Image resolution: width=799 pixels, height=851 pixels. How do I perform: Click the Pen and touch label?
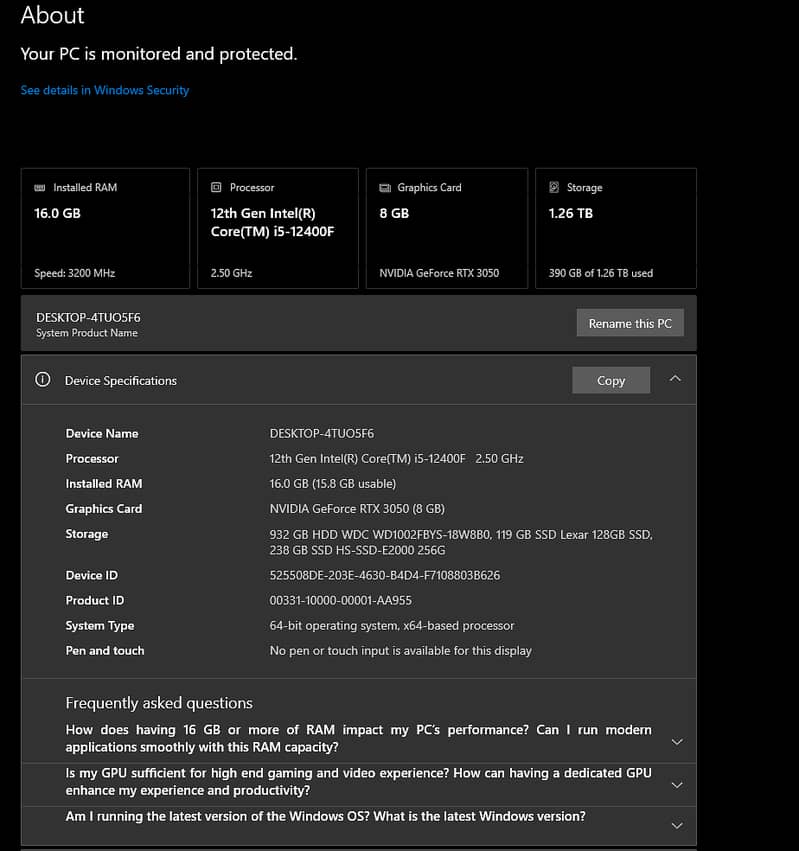pos(105,651)
